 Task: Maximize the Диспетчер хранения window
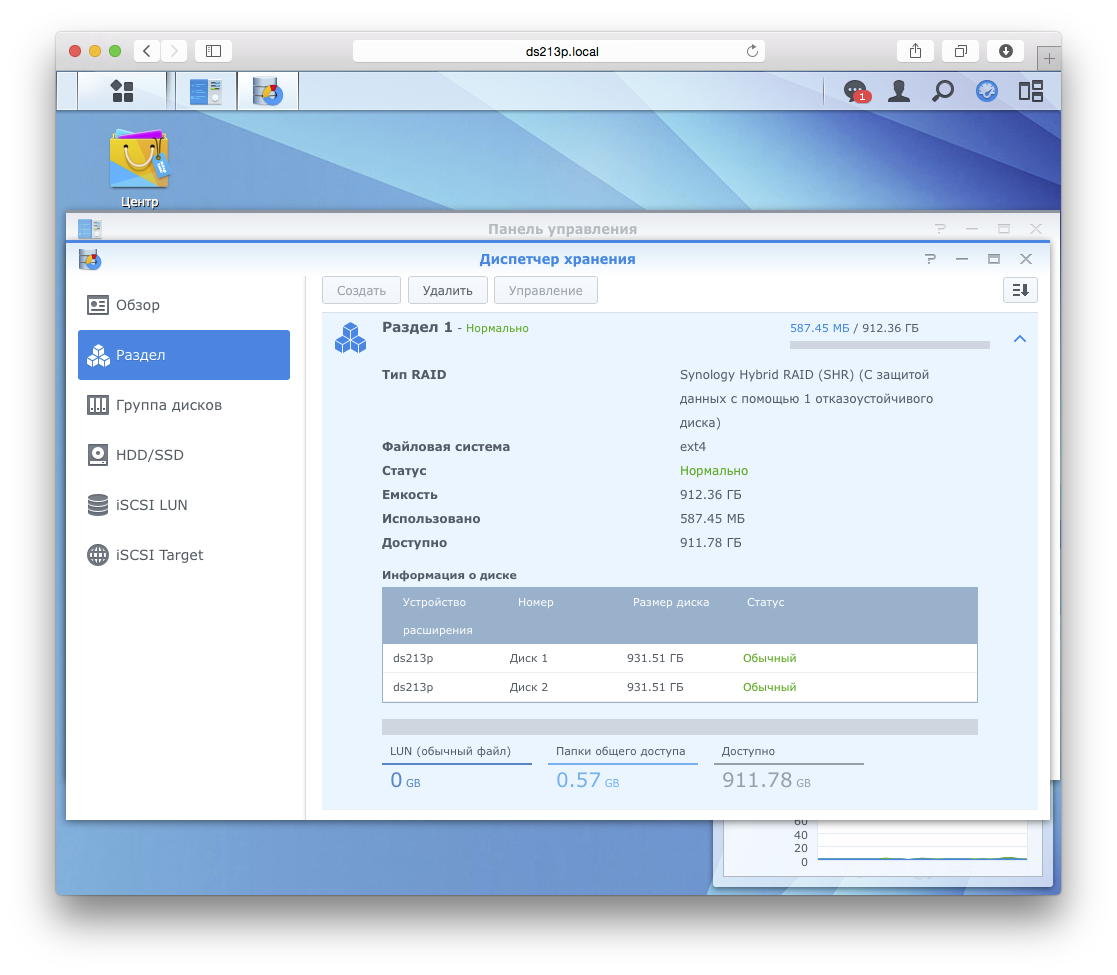coord(994,259)
